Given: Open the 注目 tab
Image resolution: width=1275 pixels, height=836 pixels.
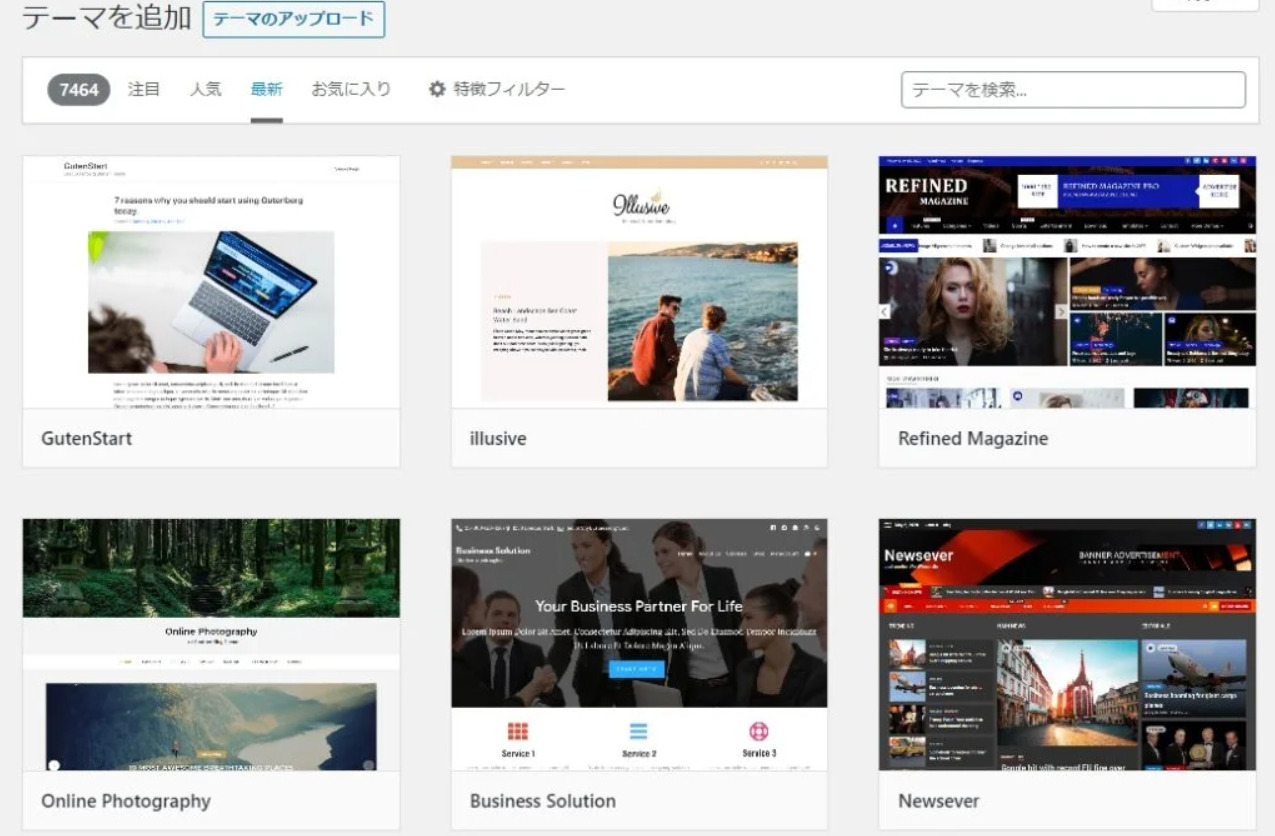Looking at the screenshot, I should point(144,89).
